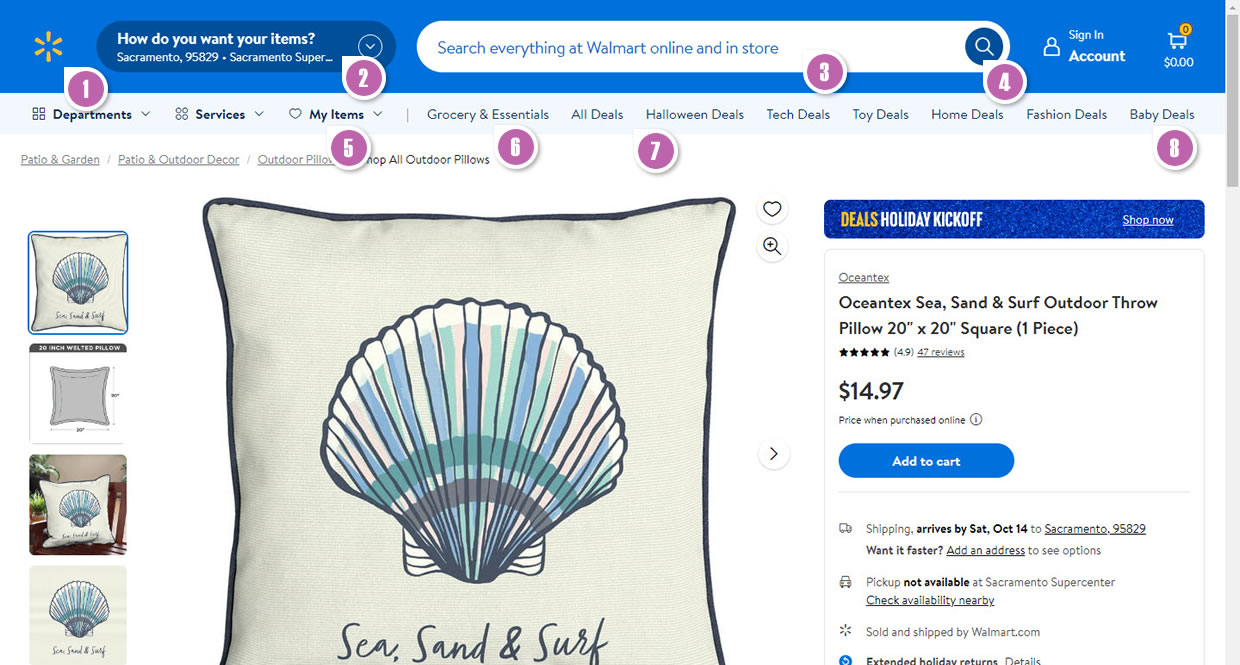Click the search magnifier button
Image resolution: width=1240 pixels, height=665 pixels.
(x=984, y=46)
